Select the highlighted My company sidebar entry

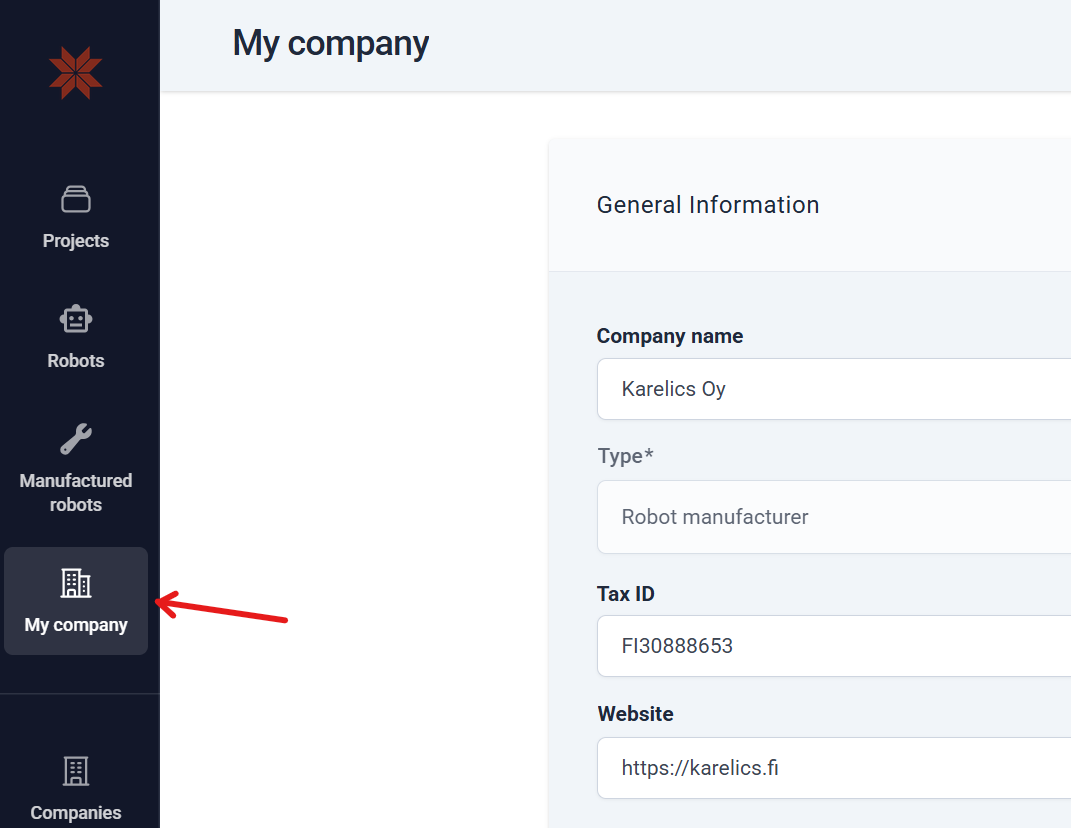[x=76, y=600]
